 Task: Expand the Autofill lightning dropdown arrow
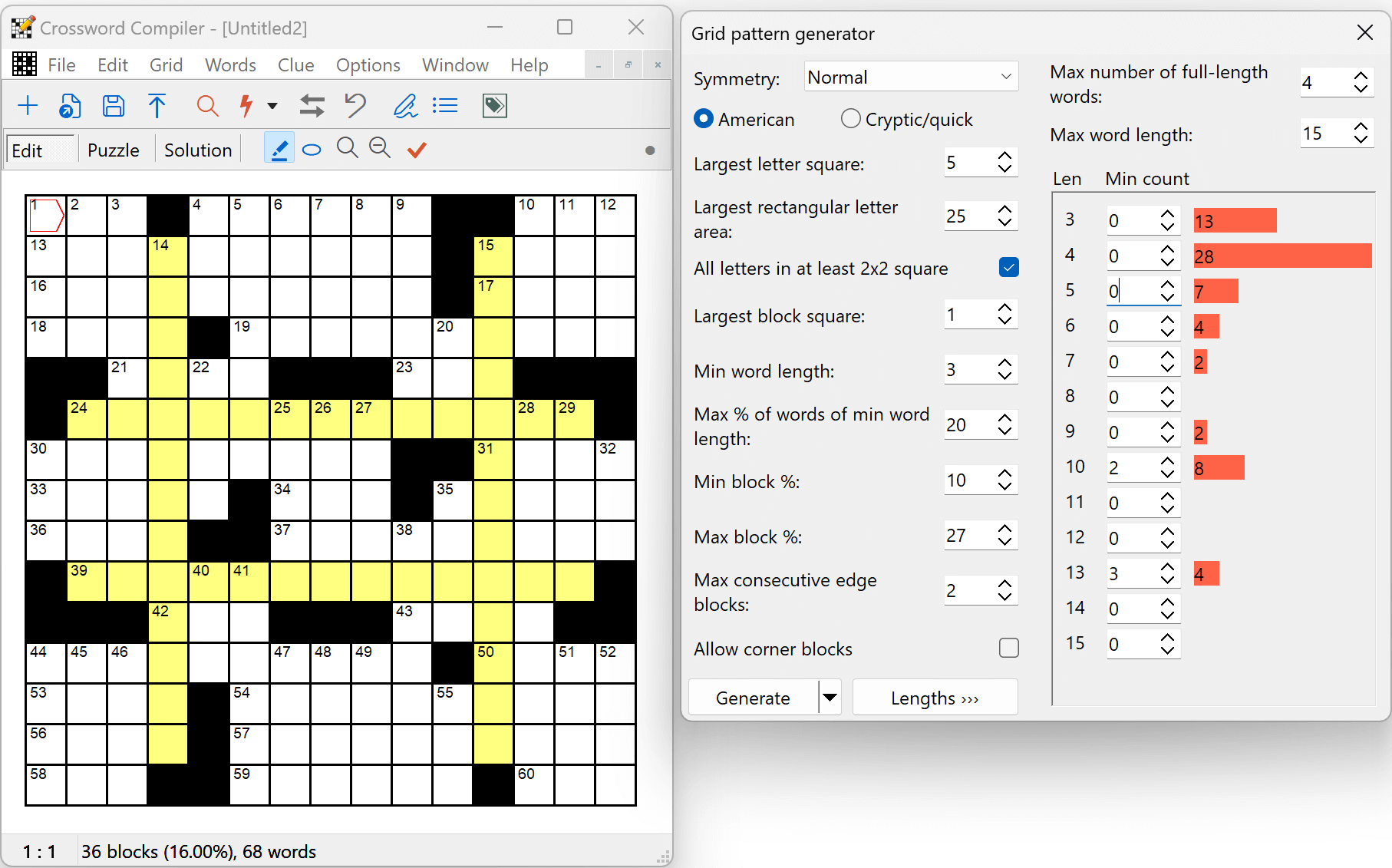pos(272,106)
